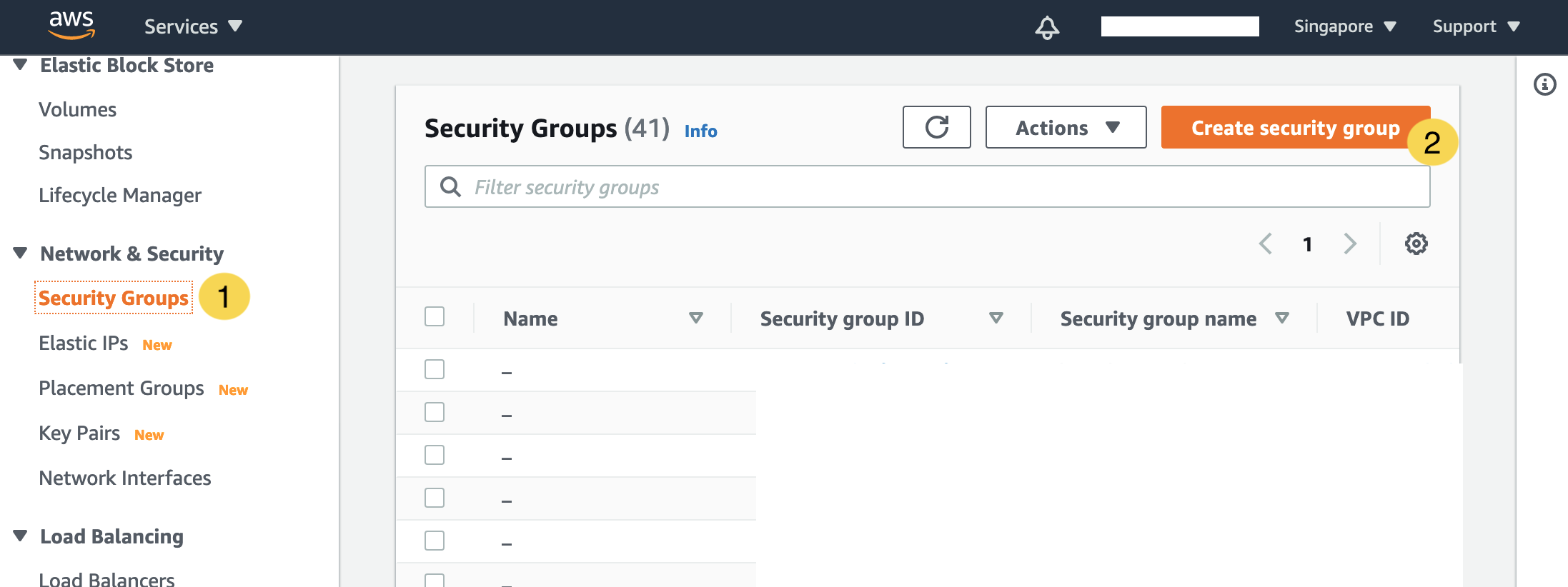This screenshot has height=587, width=1568.
Task: Collapse the Elastic Block Store section
Action: [20, 65]
